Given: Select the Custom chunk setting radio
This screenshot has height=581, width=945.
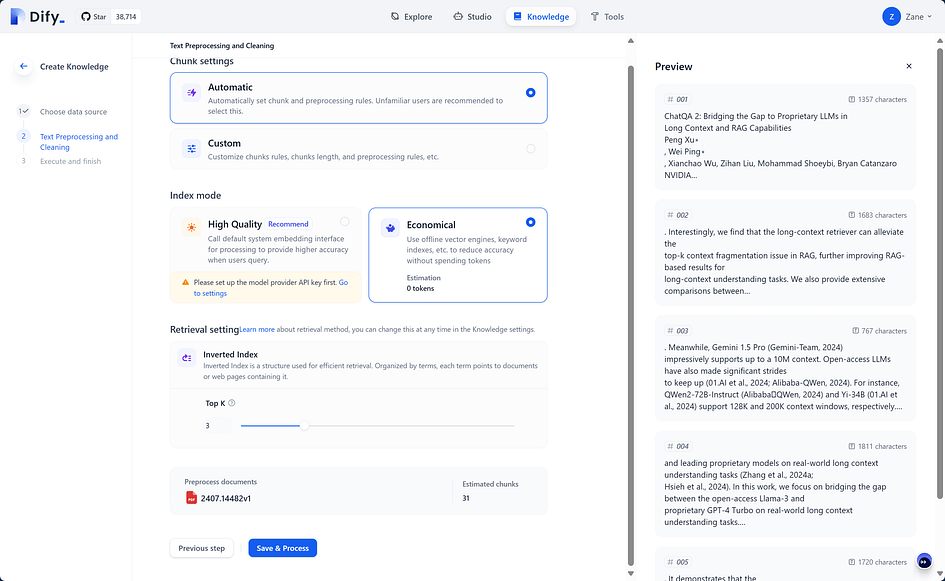Looking at the screenshot, I should coord(530,149).
